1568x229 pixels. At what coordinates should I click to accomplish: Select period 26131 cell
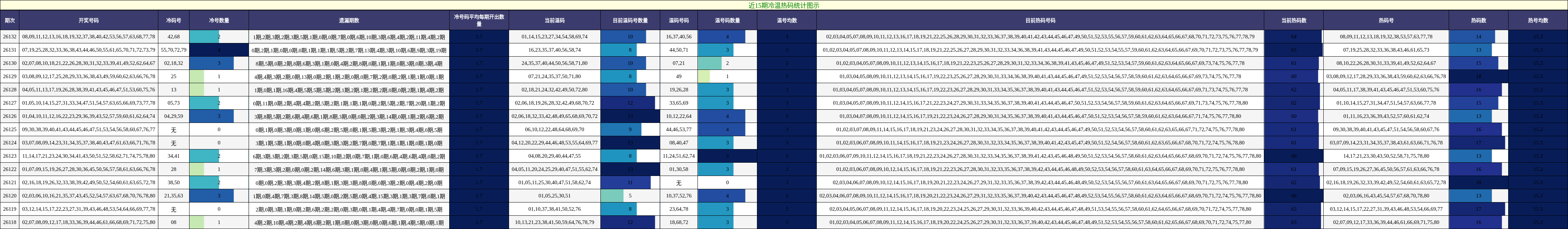click(x=10, y=50)
